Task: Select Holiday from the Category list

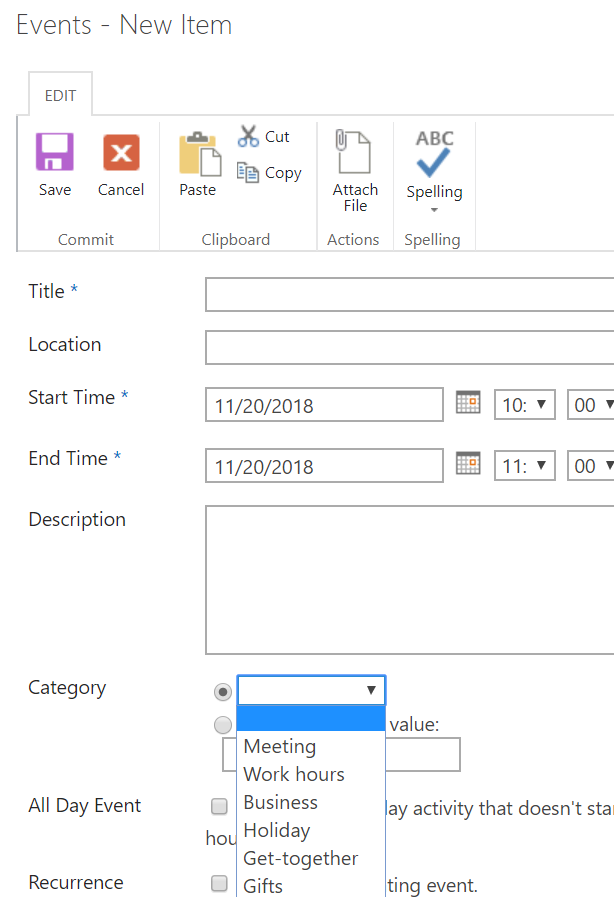Action: point(276,830)
